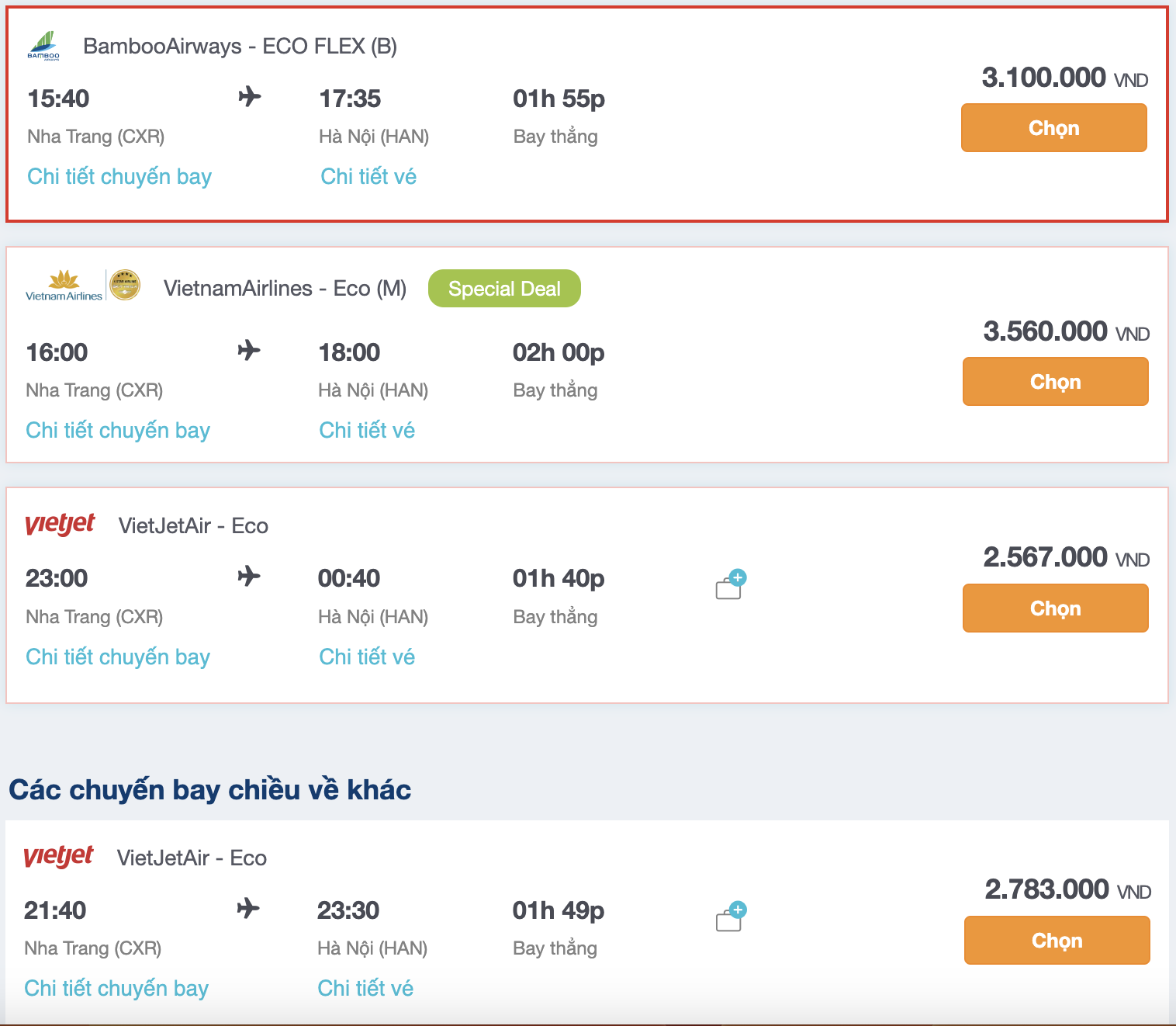Screen dimensions: 1176x1026
Task: Expand Chi tiết vé on the Vietnam Airlines flight
Action: coord(367,429)
